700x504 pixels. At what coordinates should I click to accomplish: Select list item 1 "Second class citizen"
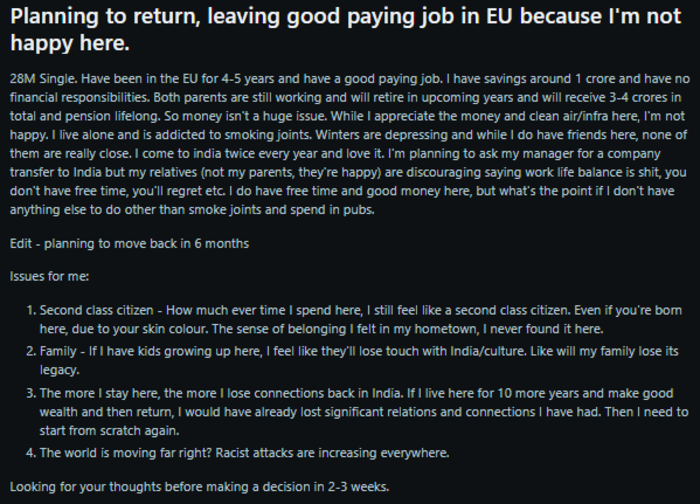tap(354, 320)
